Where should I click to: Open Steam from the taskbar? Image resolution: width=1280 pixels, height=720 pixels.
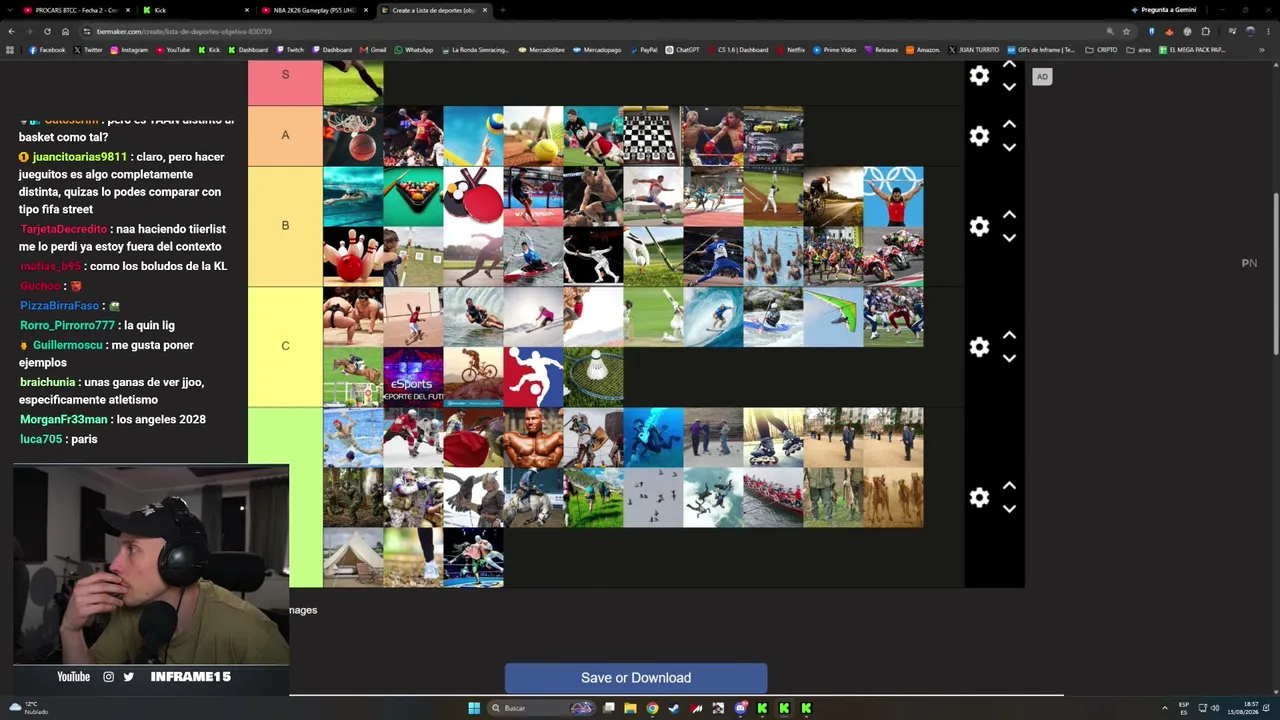point(674,708)
